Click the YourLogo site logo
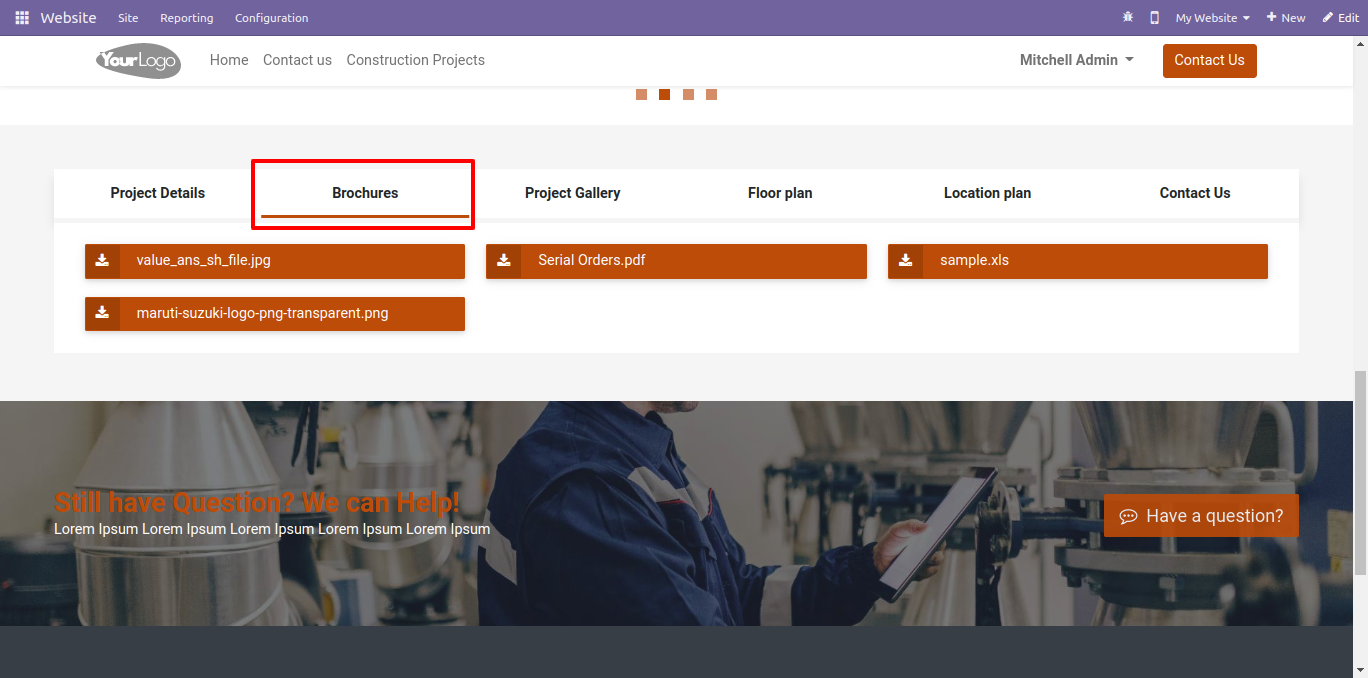 [x=138, y=61]
